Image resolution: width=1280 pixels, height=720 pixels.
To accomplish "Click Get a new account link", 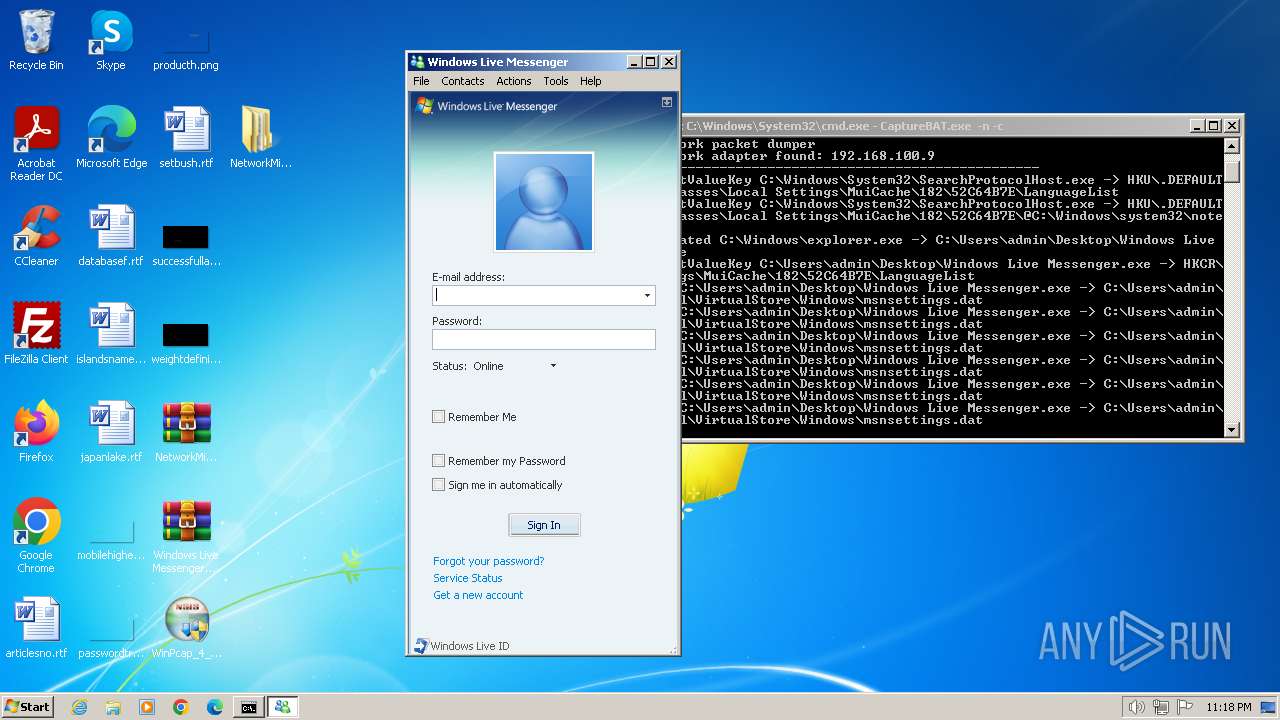I will (478, 595).
